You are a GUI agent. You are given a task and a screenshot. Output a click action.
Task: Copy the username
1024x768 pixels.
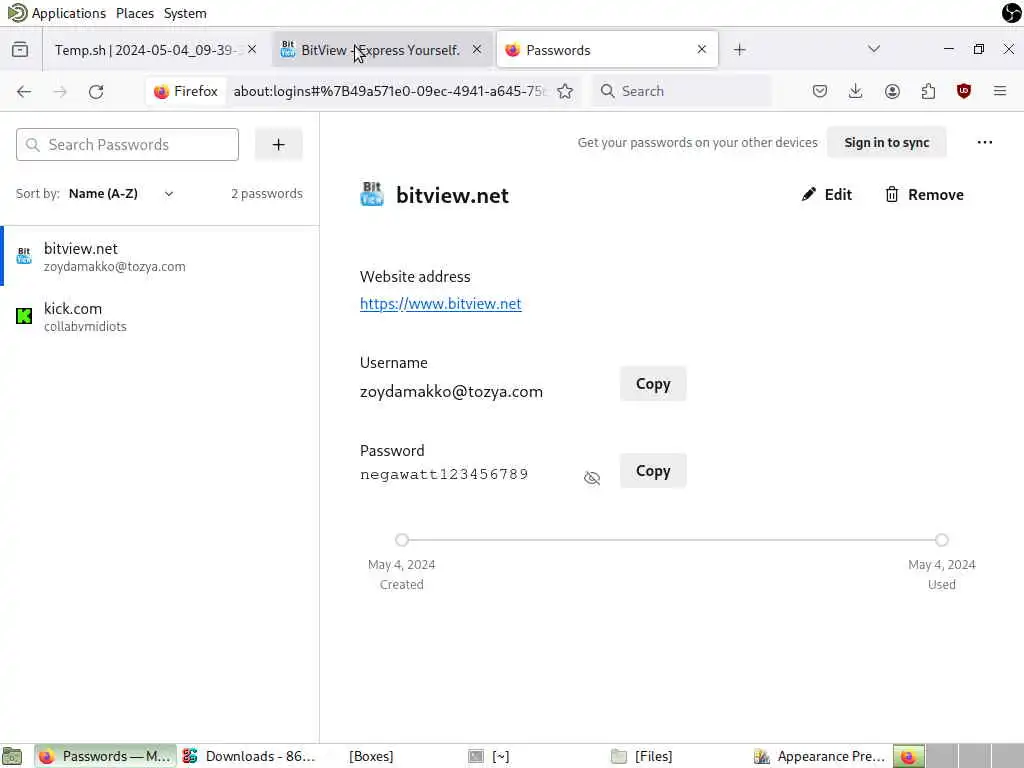653,384
